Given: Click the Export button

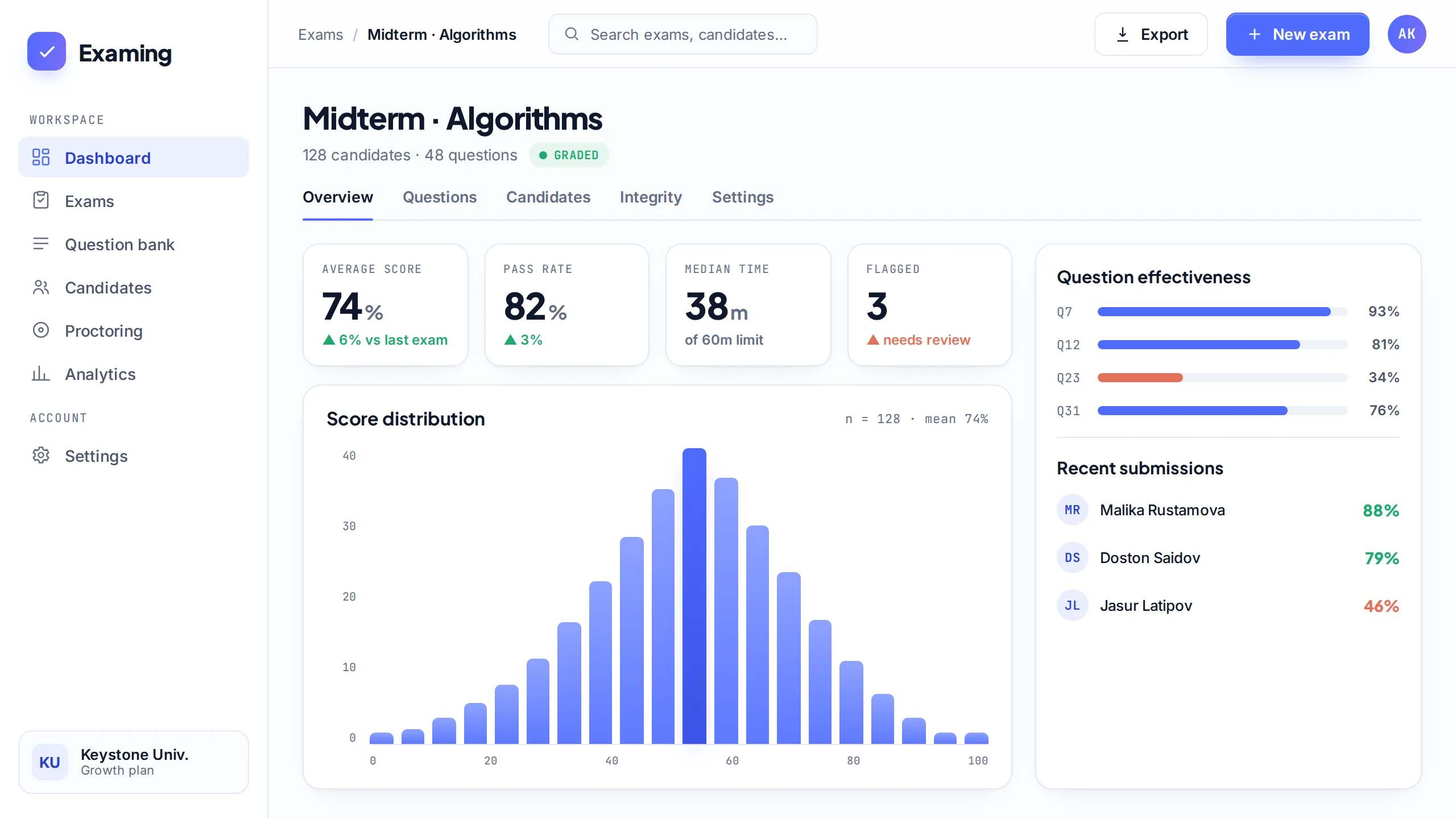Looking at the screenshot, I should [x=1151, y=35].
